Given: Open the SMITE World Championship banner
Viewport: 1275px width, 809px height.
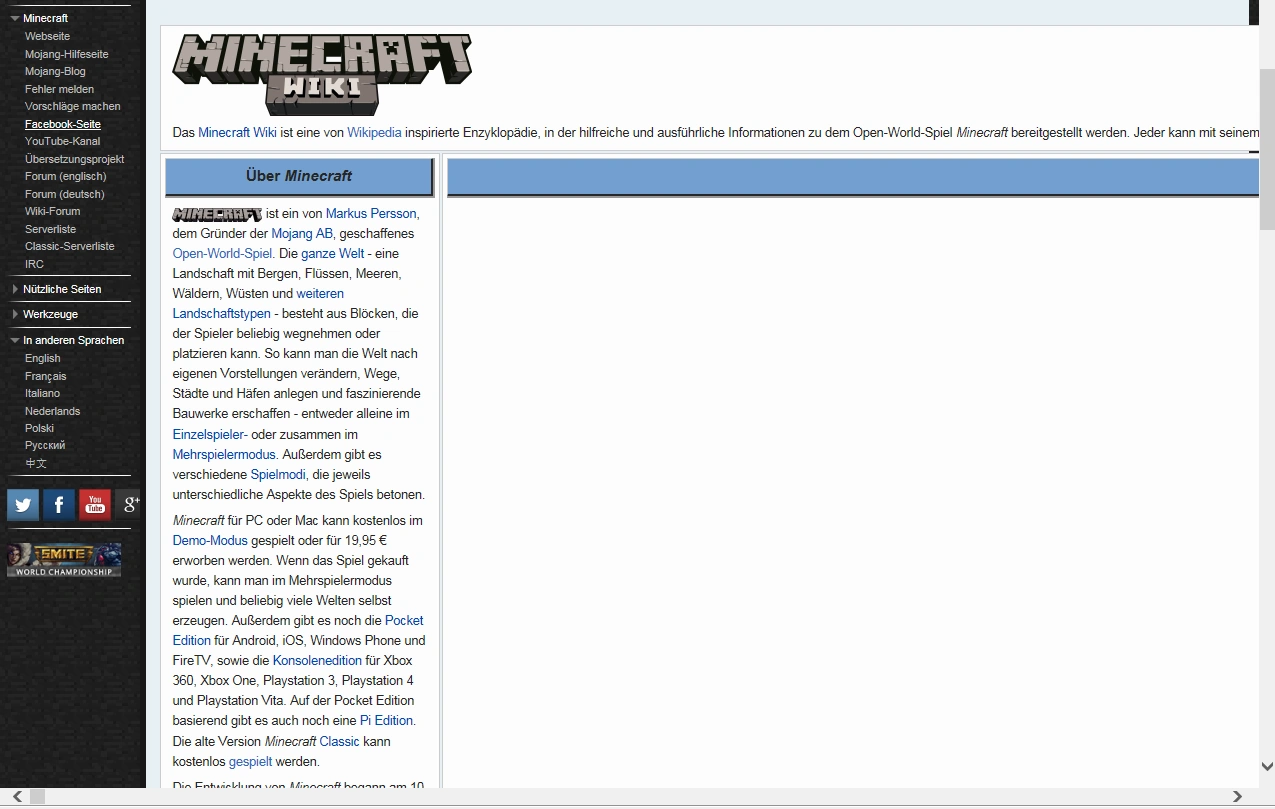Looking at the screenshot, I should (x=64, y=560).
